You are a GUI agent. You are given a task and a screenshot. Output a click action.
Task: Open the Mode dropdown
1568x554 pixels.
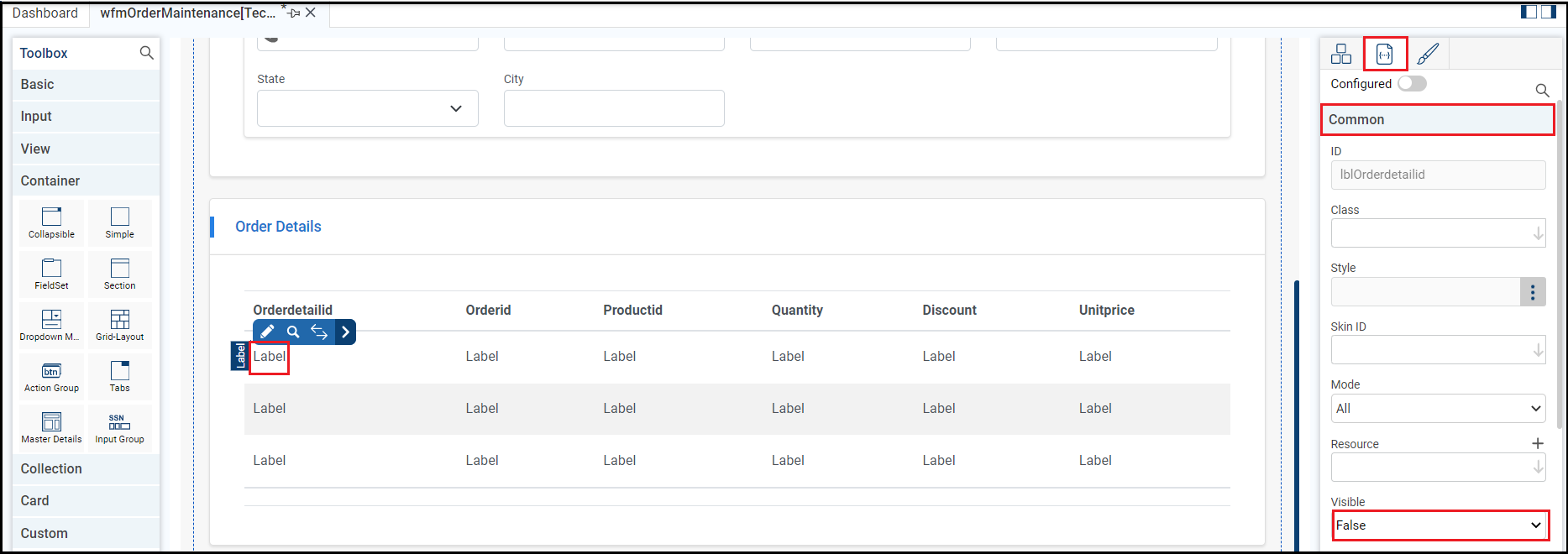pos(1438,409)
